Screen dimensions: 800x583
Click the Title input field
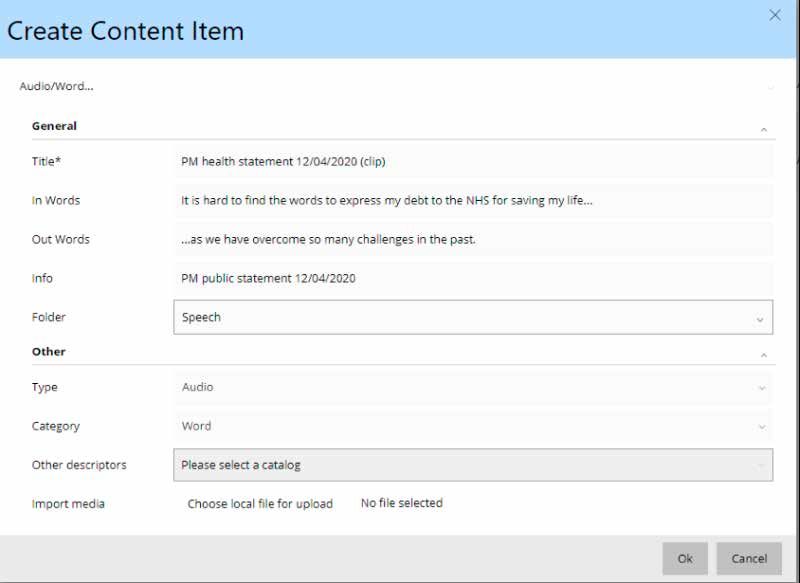pyautogui.click(x=473, y=161)
